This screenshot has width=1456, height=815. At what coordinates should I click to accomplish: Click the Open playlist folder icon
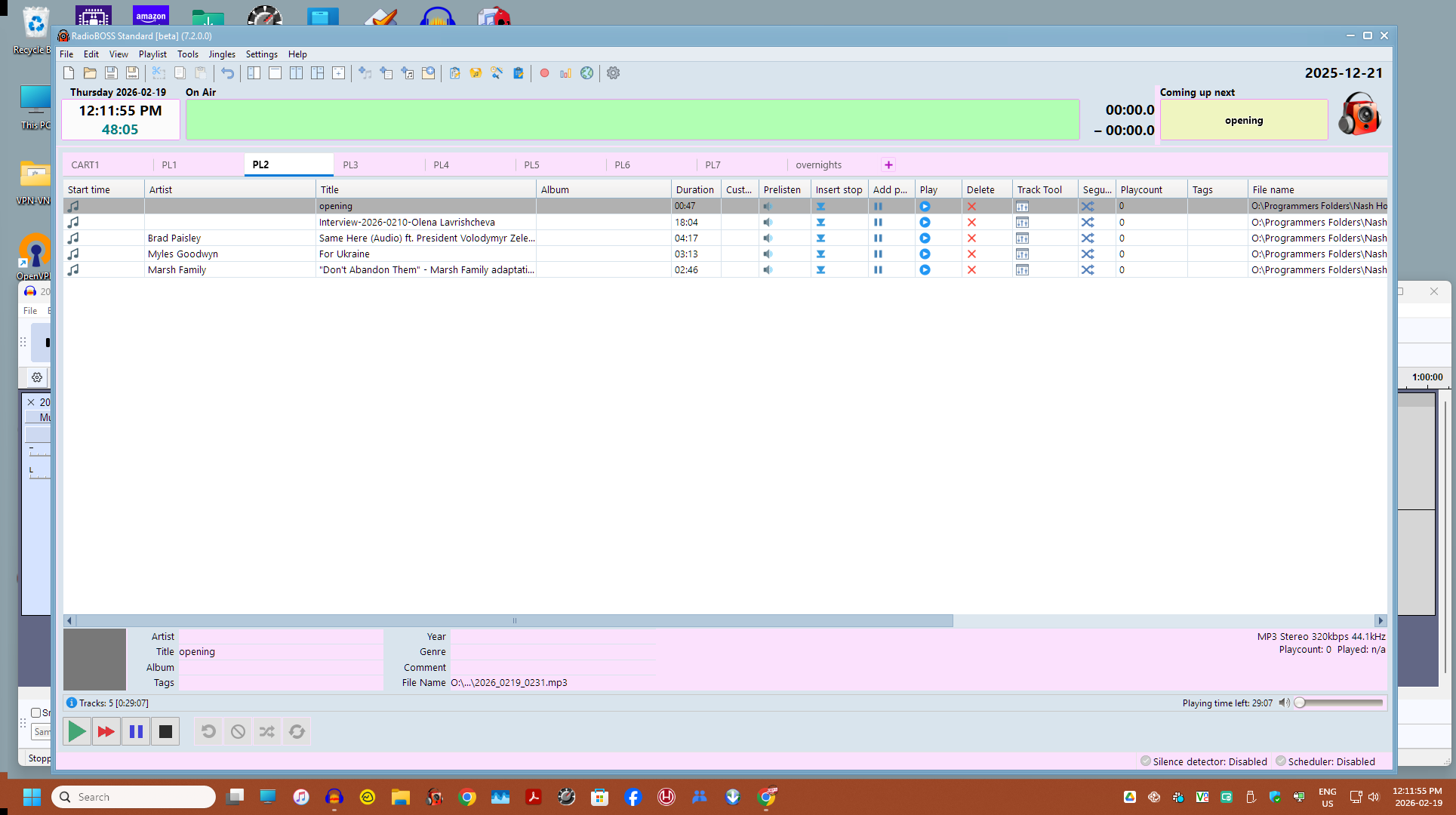(x=90, y=73)
